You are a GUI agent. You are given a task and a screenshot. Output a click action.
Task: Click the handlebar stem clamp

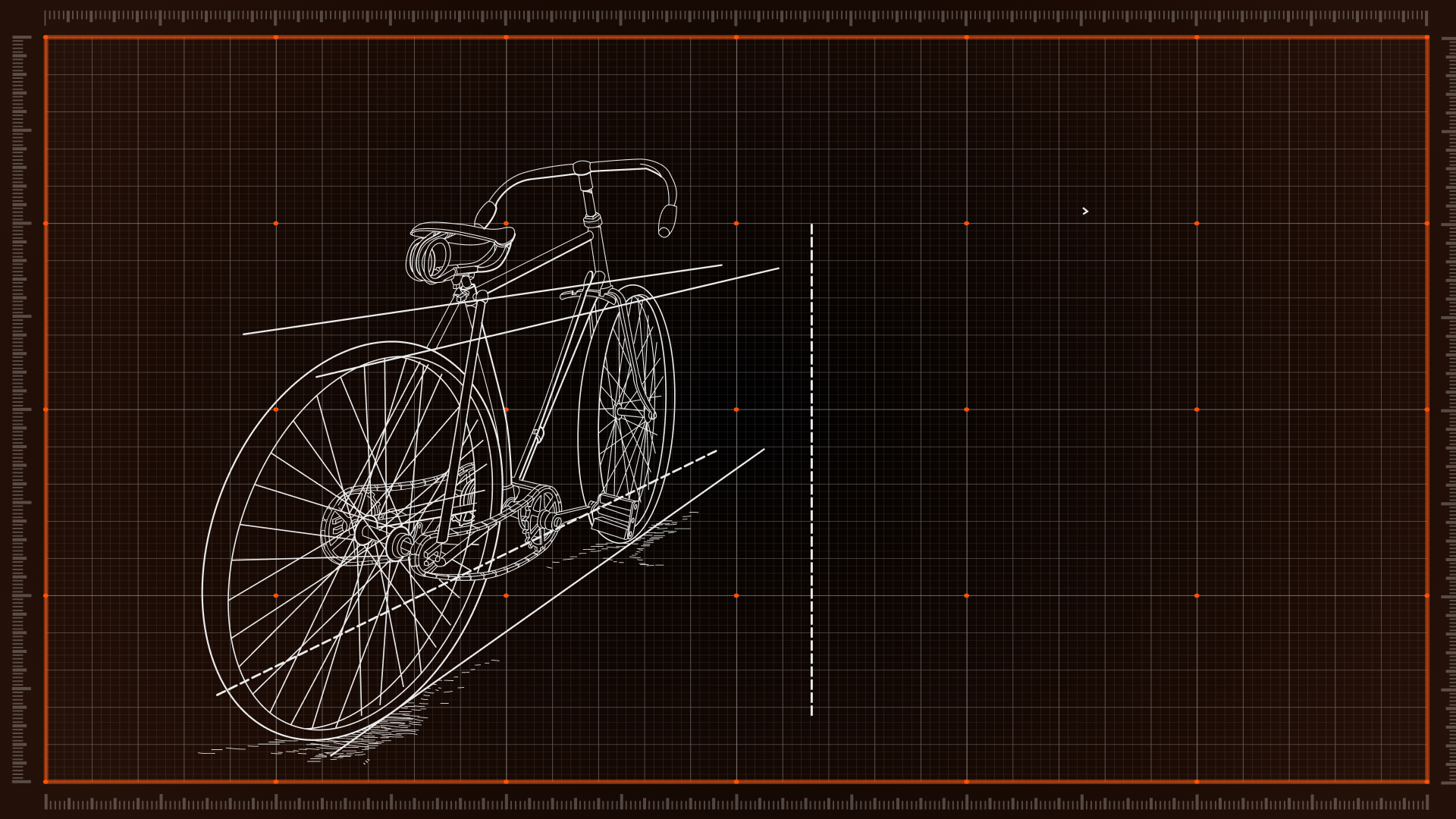click(x=582, y=168)
